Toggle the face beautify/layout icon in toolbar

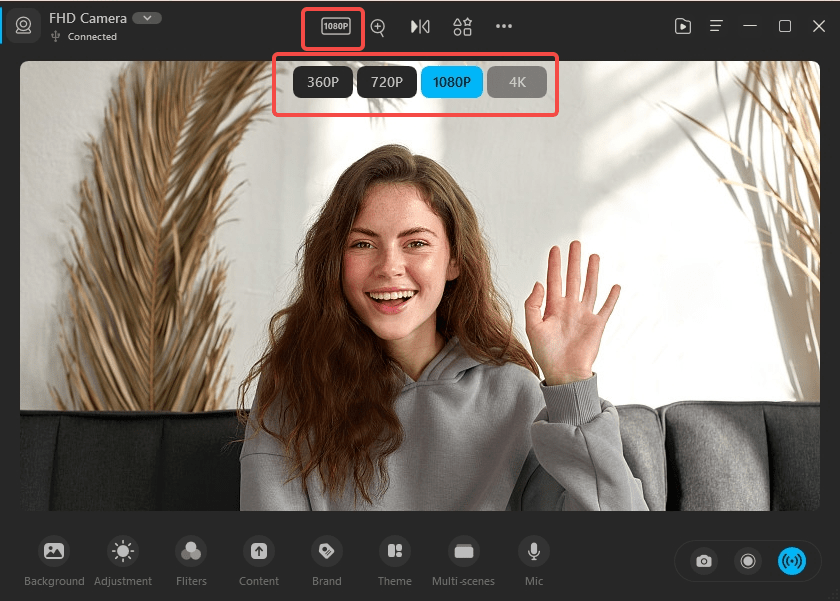[x=462, y=27]
